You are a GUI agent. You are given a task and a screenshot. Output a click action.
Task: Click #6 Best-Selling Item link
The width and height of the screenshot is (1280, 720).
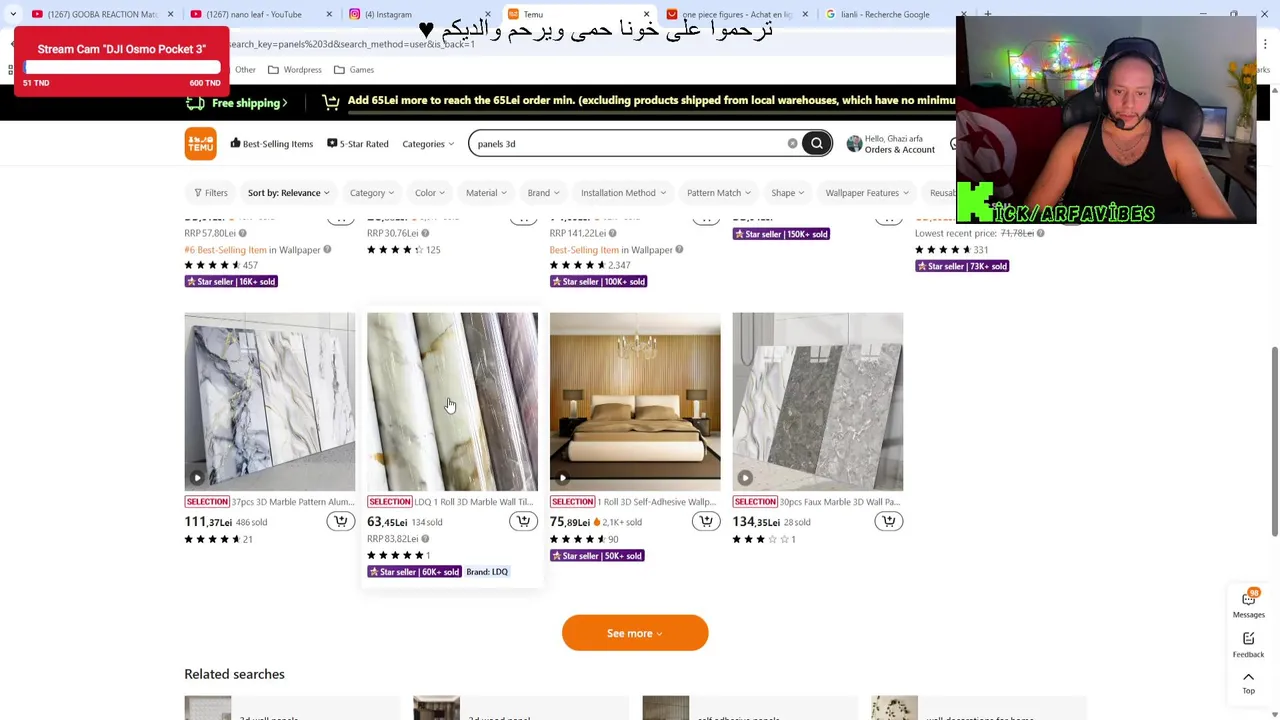[x=225, y=250]
